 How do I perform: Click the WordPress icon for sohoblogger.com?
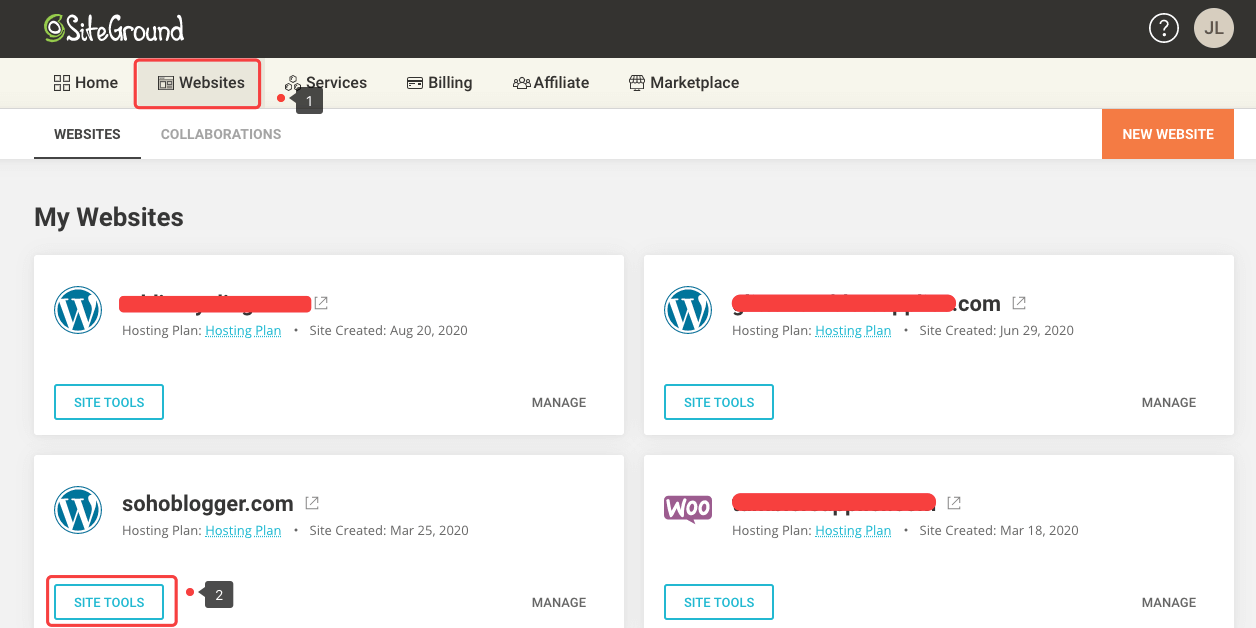[78, 510]
